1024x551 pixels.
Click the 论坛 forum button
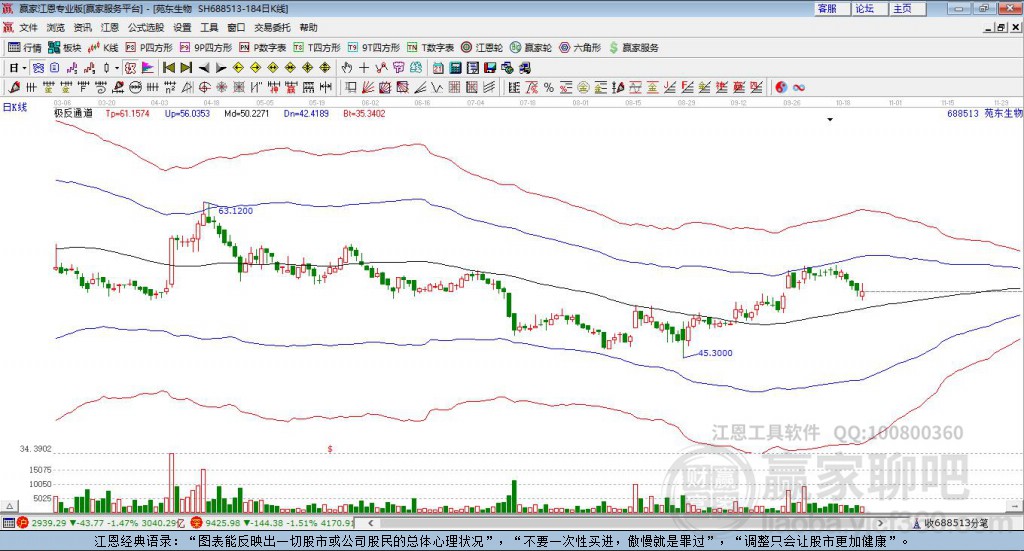pyautogui.click(x=870, y=8)
